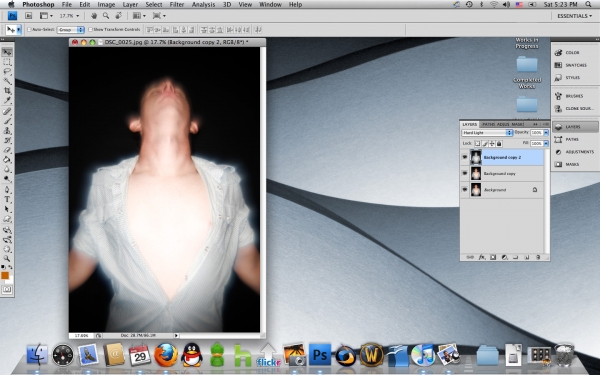Open the Screen Mode dropdown
The width and height of the screenshot is (600, 375).
point(159,16)
